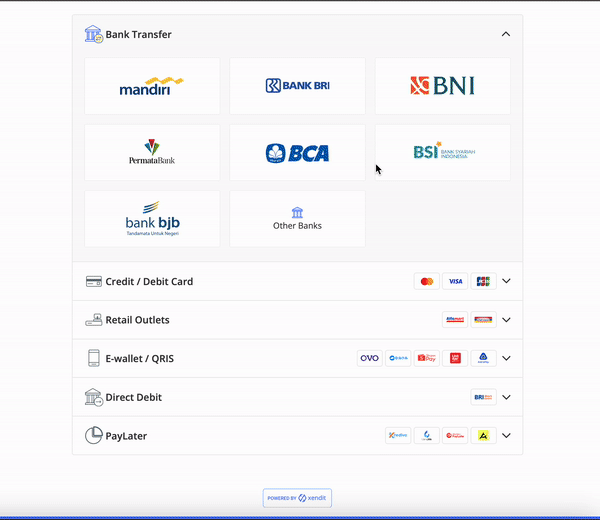Expand the E-wallet / QRIS chevron
The image size is (600, 520).
pos(506,359)
